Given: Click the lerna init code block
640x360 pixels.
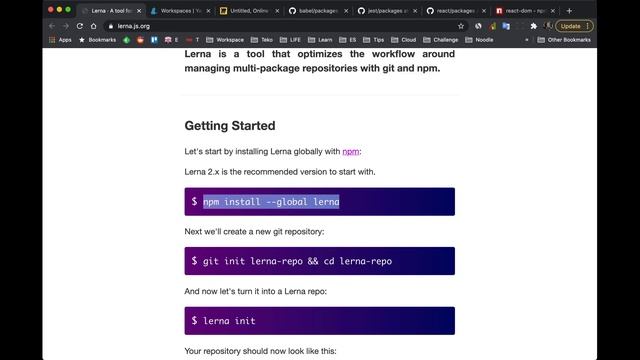Looking at the screenshot, I should pos(320,321).
